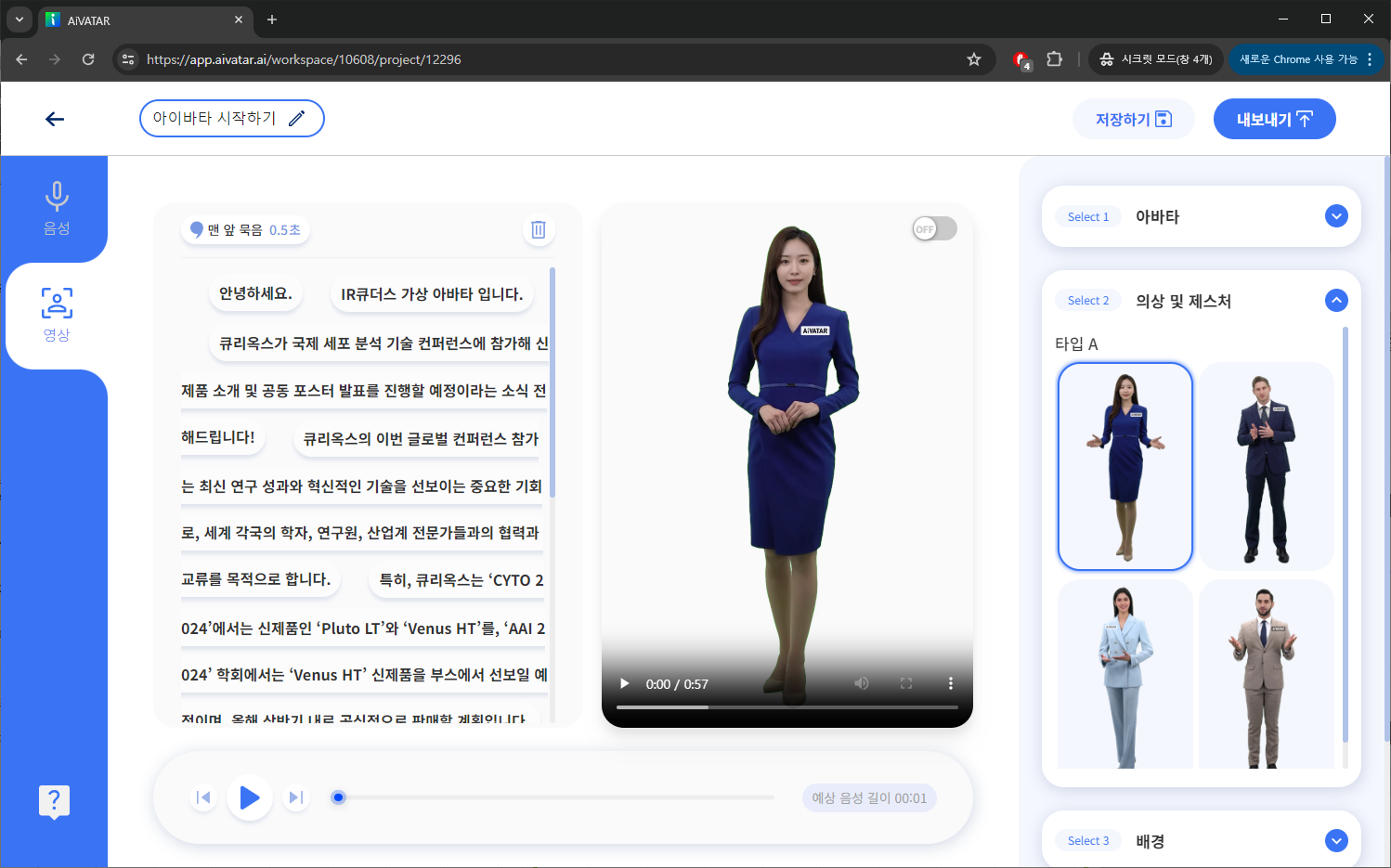Close the AiVATAR browser tab
1391x868 pixels.
tap(239, 19)
